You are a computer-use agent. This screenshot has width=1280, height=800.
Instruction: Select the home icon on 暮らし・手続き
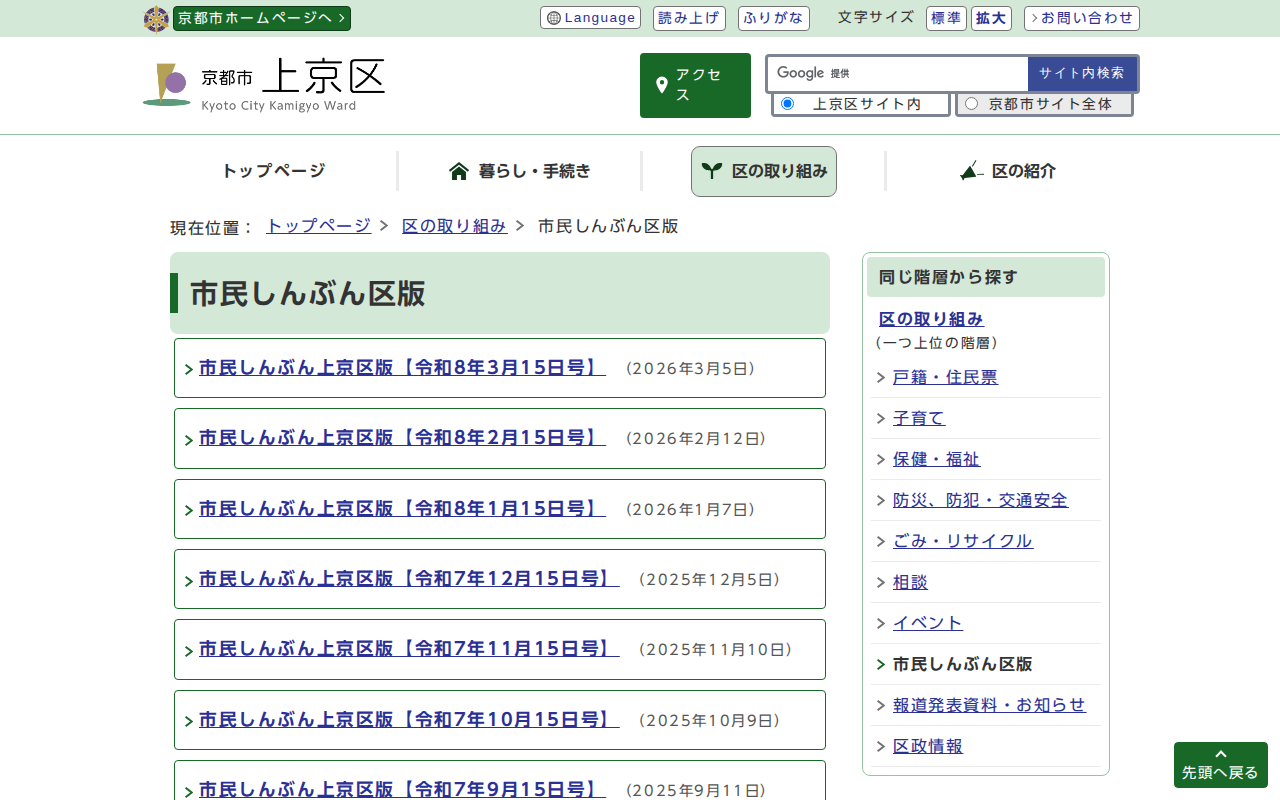[x=458, y=170]
